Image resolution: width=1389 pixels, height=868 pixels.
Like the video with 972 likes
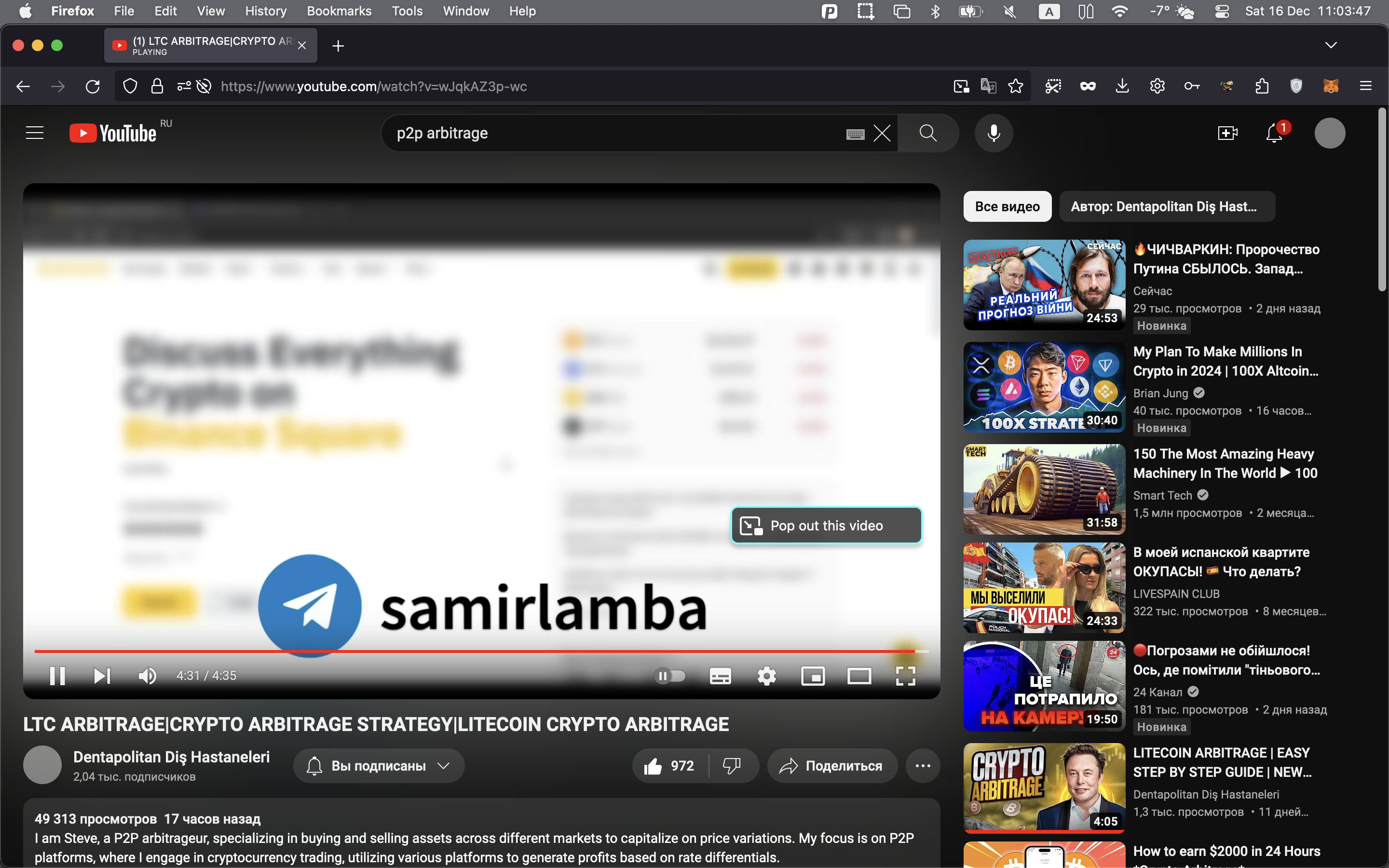pyautogui.click(x=670, y=766)
